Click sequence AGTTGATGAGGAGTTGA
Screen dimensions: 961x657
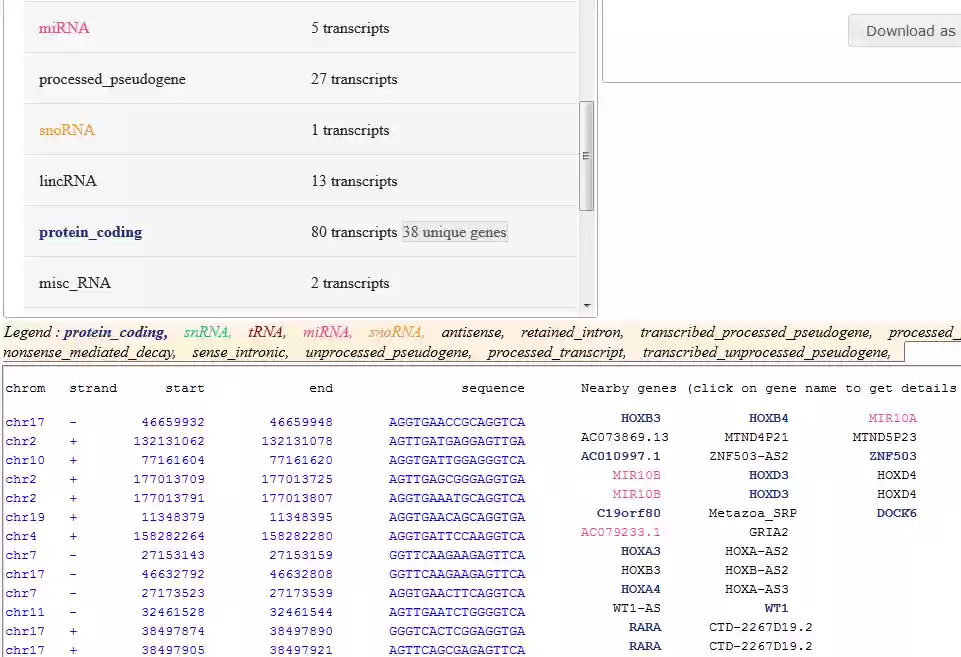point(457,441)
